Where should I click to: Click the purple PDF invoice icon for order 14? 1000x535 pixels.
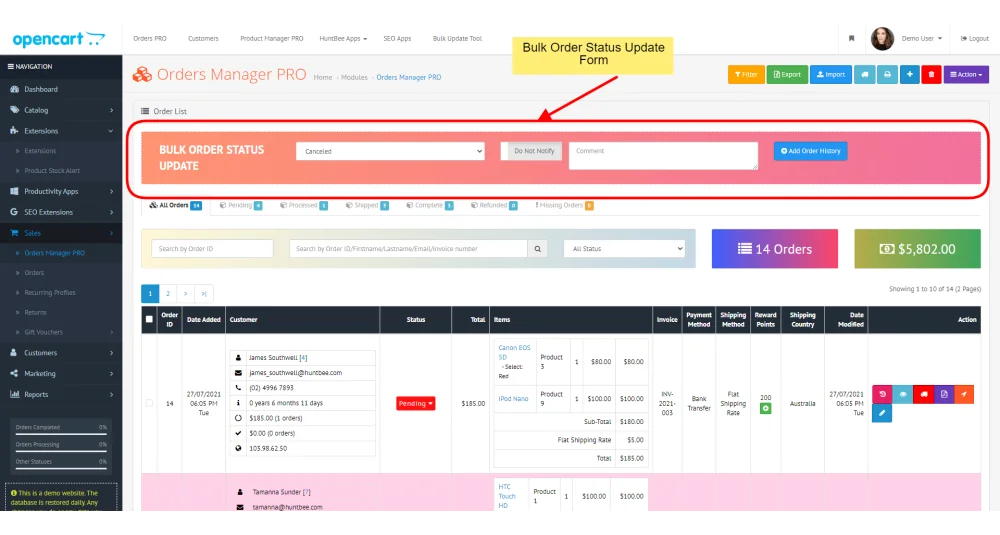[944, 394]
